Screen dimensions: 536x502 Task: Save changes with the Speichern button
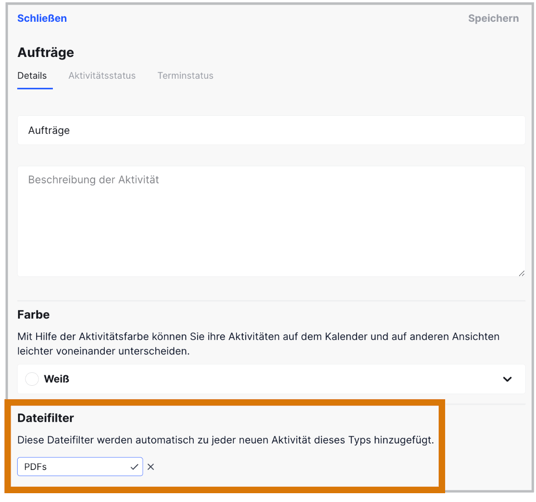coord(493,18)
